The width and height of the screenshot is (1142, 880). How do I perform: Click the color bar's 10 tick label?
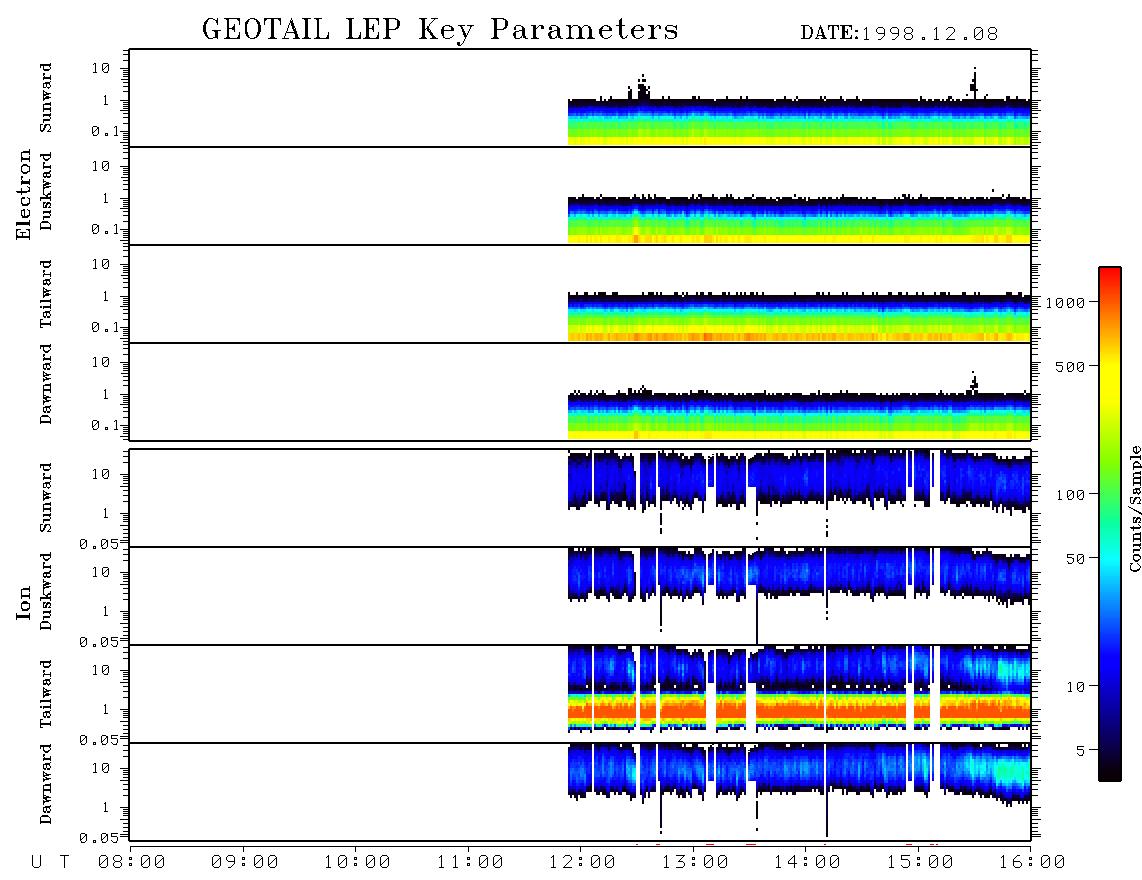(1075, 687)
